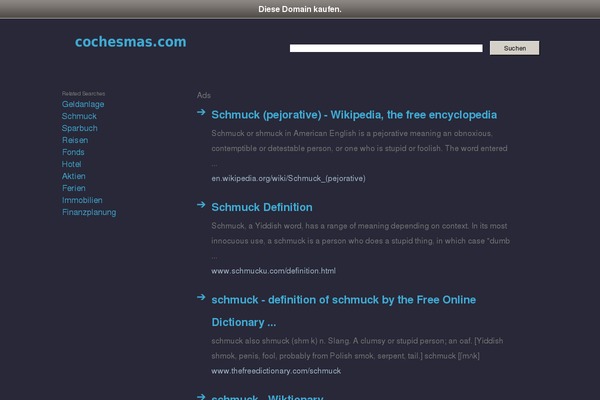
Task: Click description starting 'Schmuck, a Yiddish word'
Action: pyautogui.click(x=360, y=241)
